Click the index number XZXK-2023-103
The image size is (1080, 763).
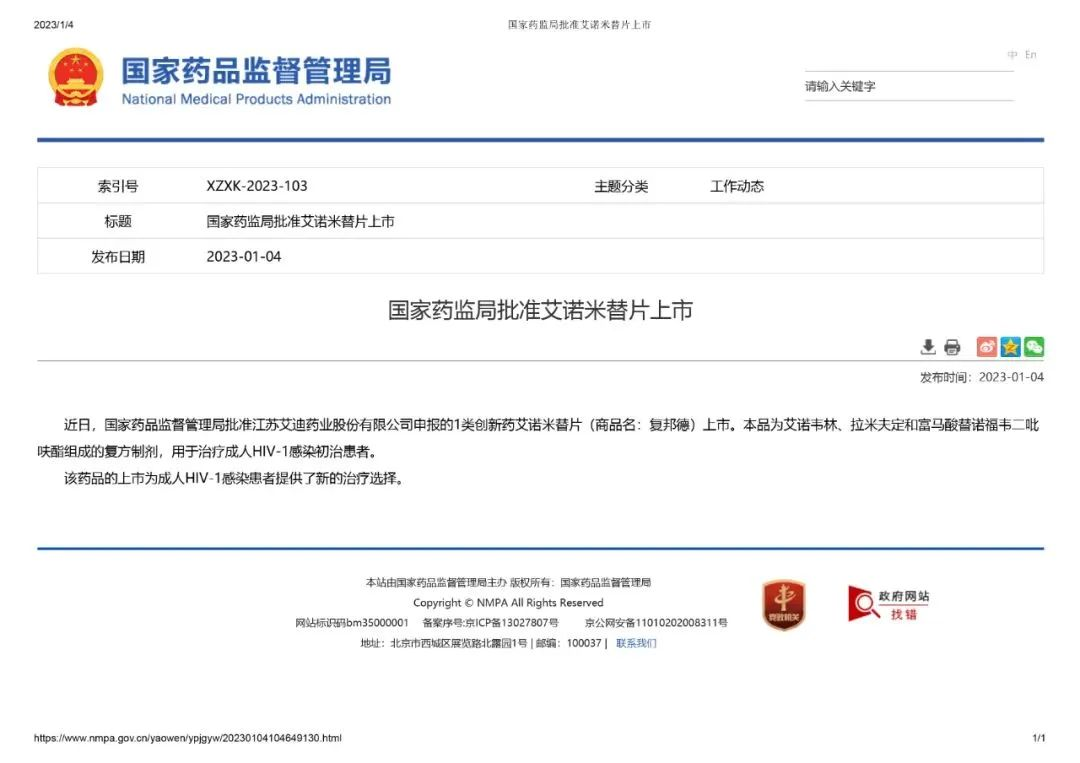click(257, 186)
